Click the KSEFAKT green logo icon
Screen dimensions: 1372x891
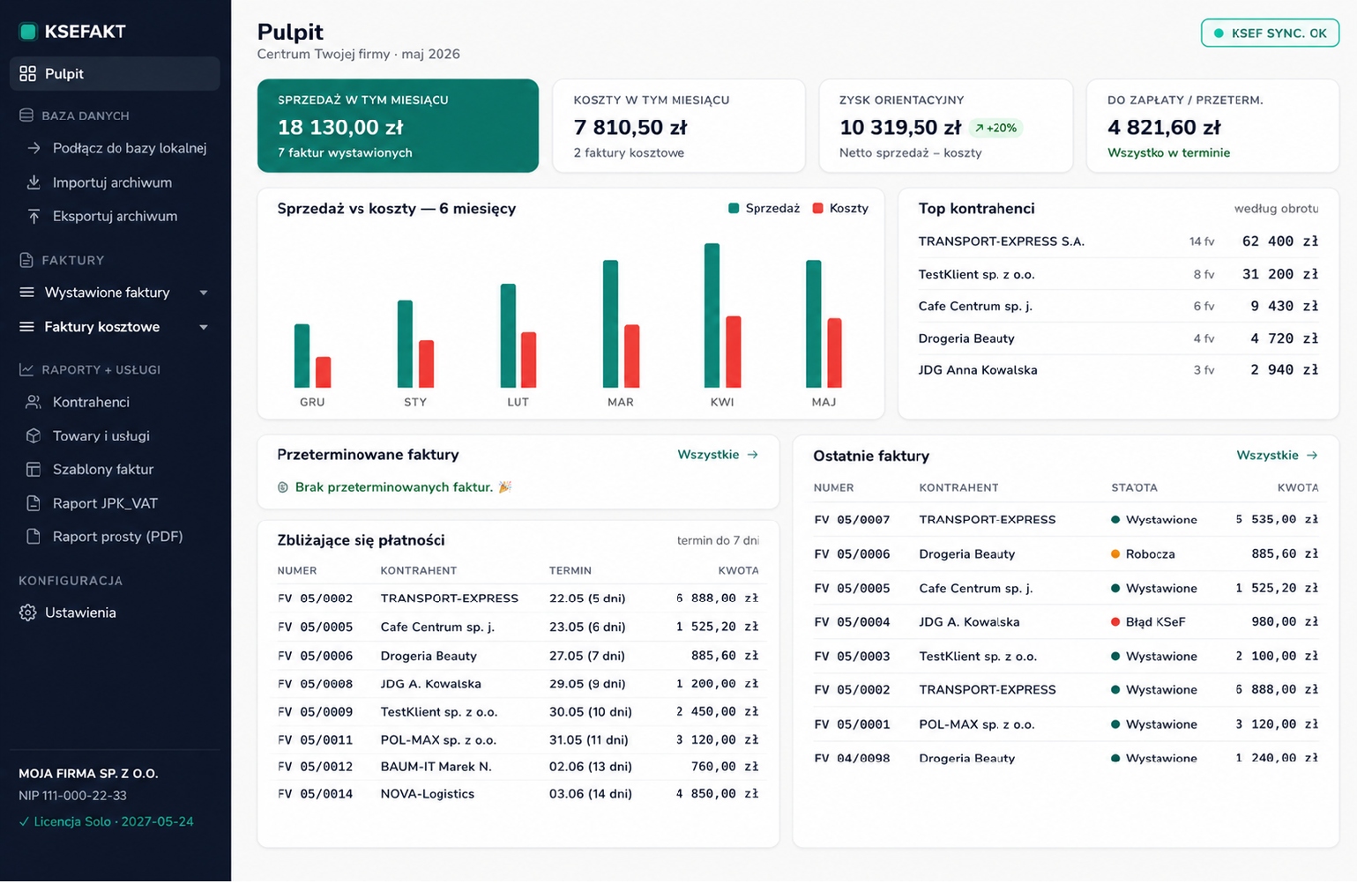[28, 32]
